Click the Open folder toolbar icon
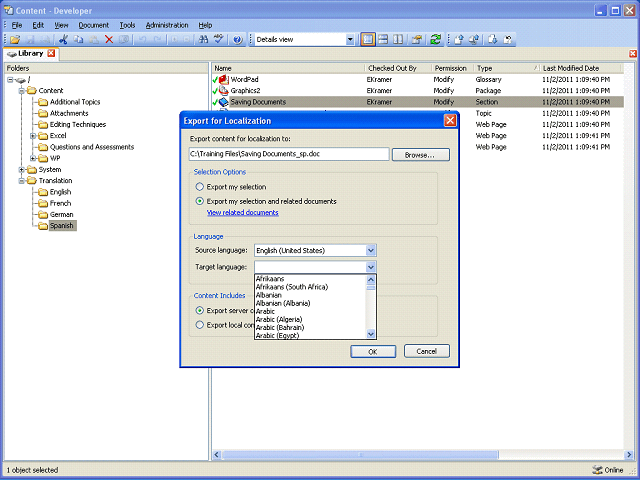The image size is (640, 480). click(15, 40)
